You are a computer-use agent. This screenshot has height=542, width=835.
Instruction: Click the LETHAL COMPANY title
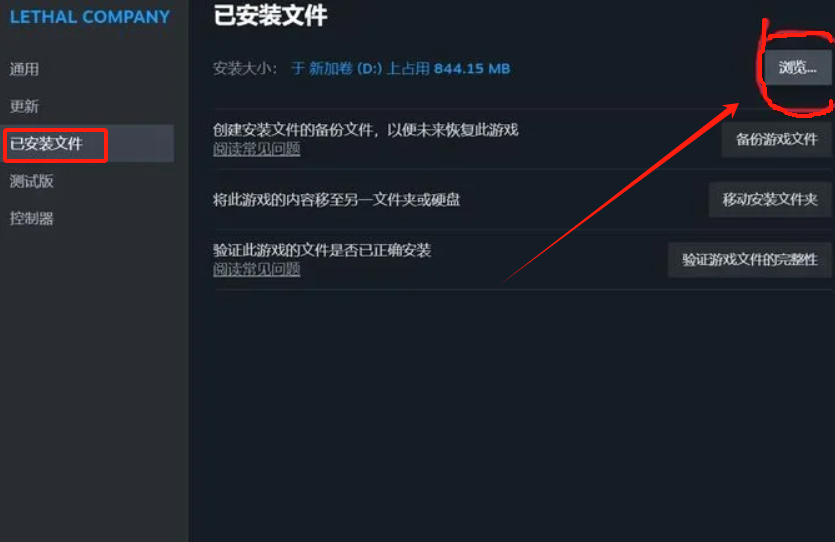point(90,17)
